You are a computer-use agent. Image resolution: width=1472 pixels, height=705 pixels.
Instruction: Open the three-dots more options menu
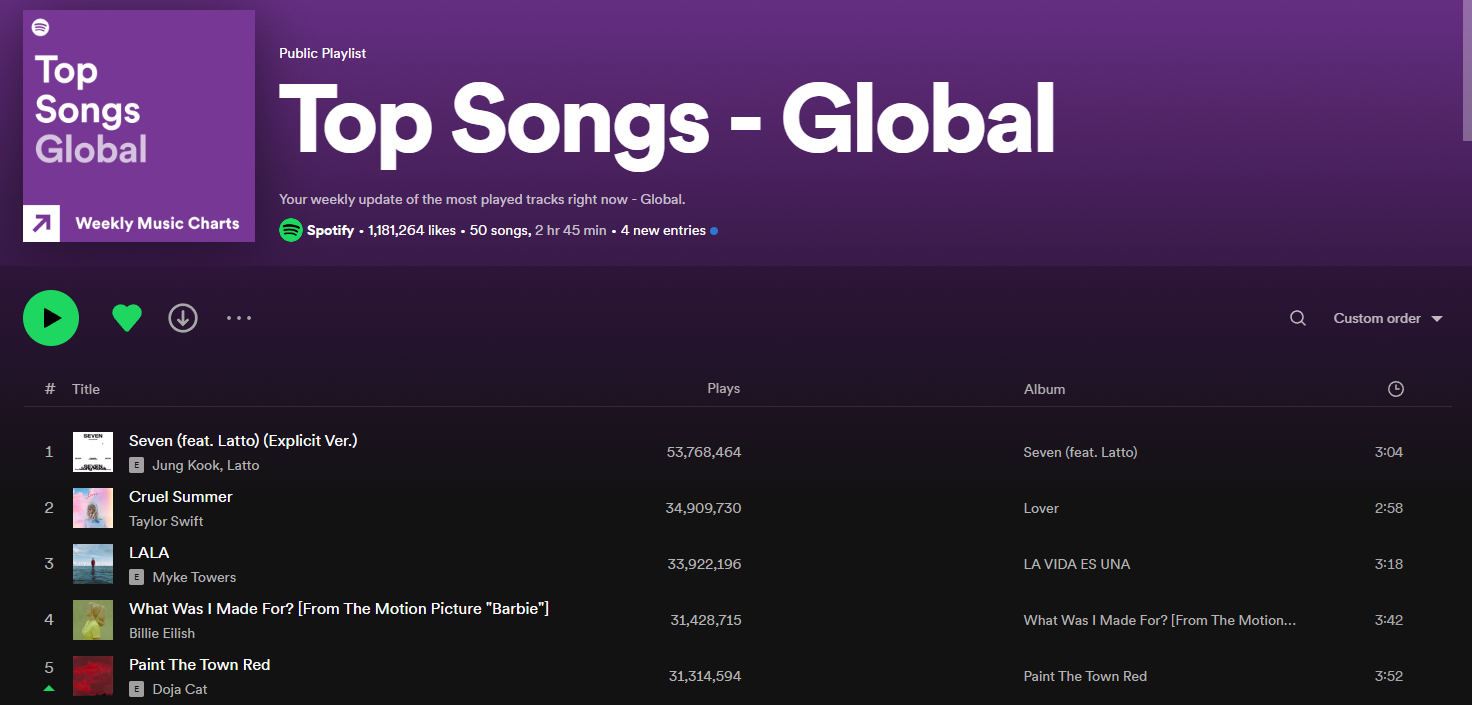[239, 318]
